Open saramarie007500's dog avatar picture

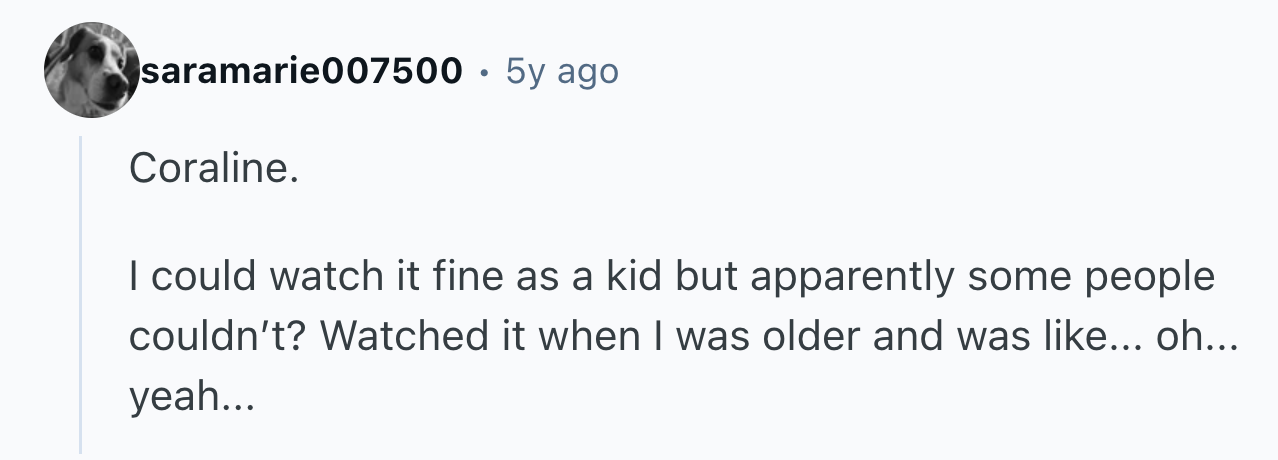coord(92,70)
